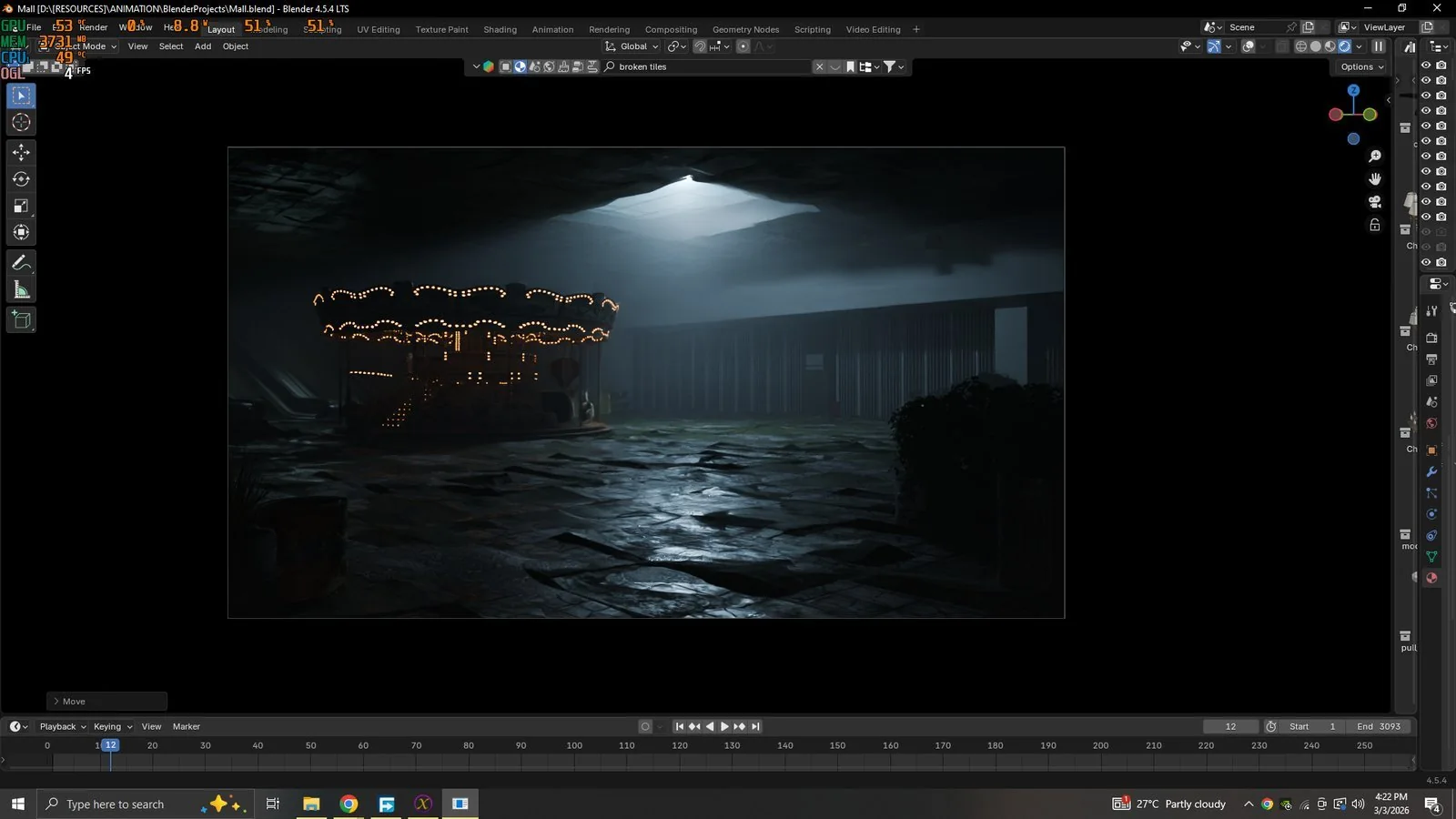Switch to Compositing workspace tab
This screenshot has height=819, width=1456.
(x=671, y=29)
